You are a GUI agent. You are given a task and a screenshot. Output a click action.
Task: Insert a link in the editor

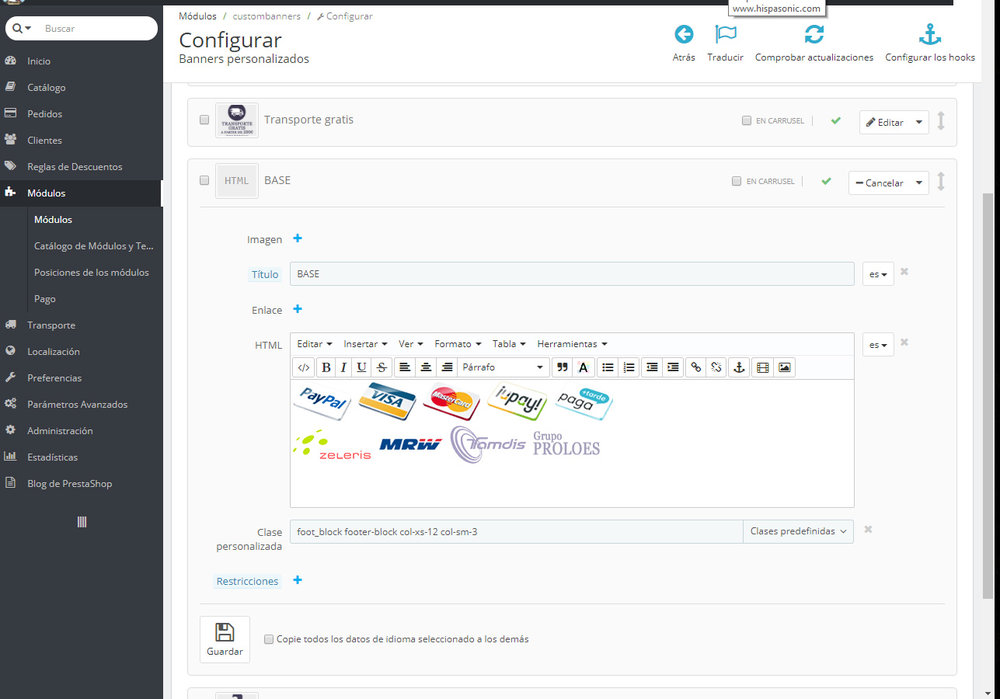[696, 367]
